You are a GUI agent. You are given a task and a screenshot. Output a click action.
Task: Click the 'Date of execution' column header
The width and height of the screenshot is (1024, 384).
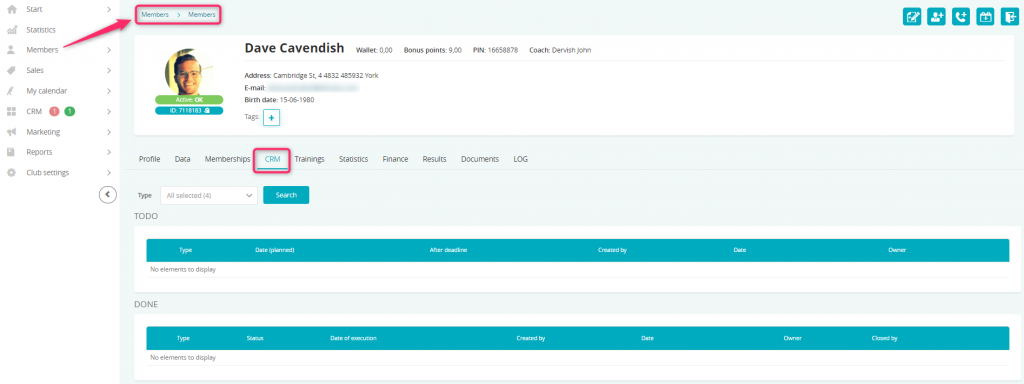[x=353, y=339]
